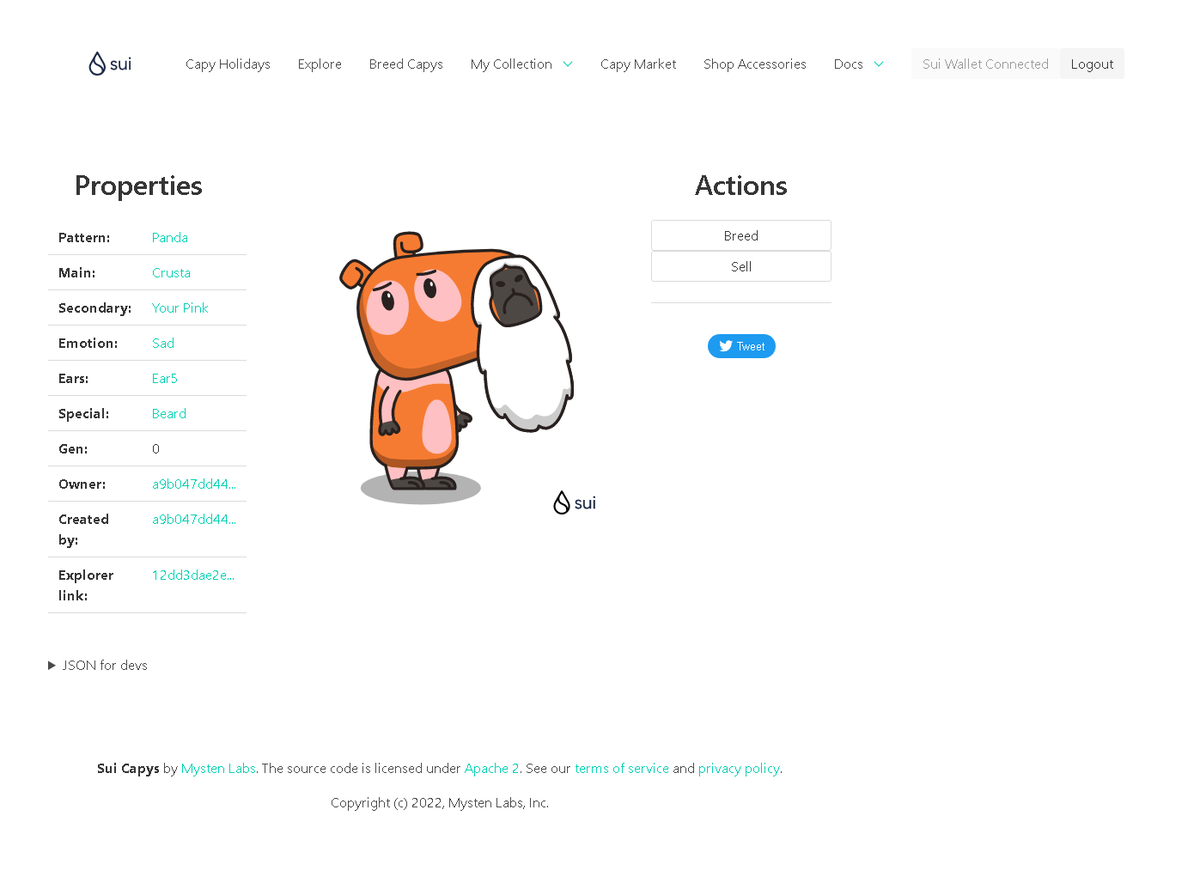Expand My Collection dropdown chevron

pos(568,64)
